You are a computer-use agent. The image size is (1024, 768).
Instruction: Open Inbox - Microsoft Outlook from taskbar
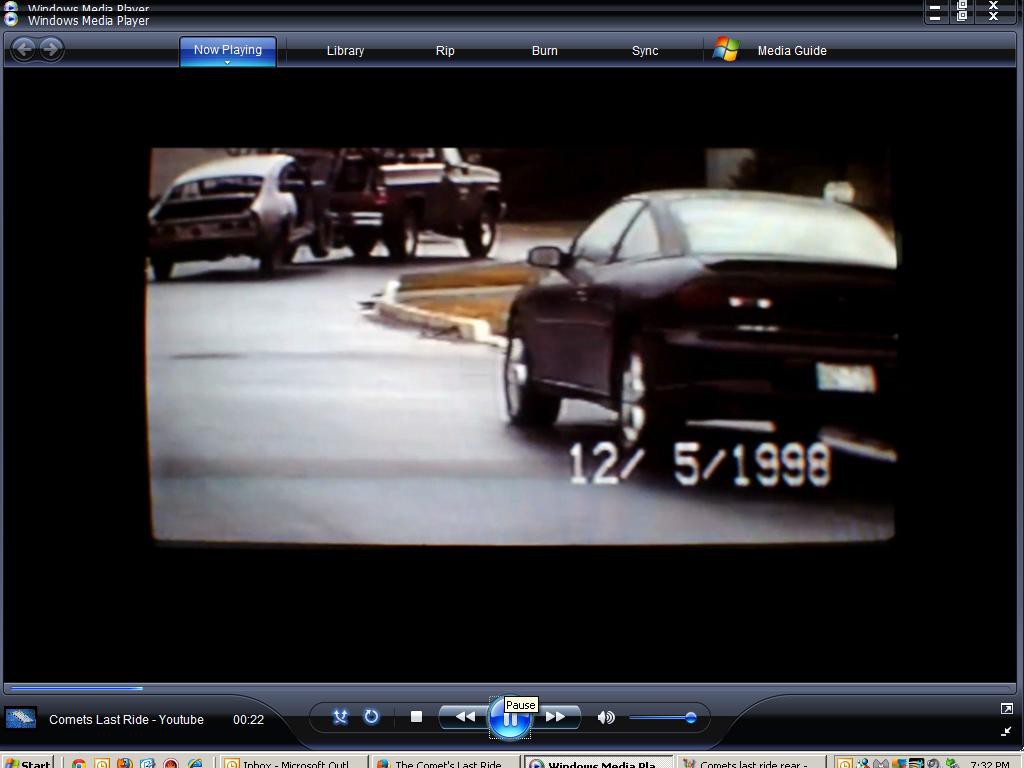click(290, 763)
